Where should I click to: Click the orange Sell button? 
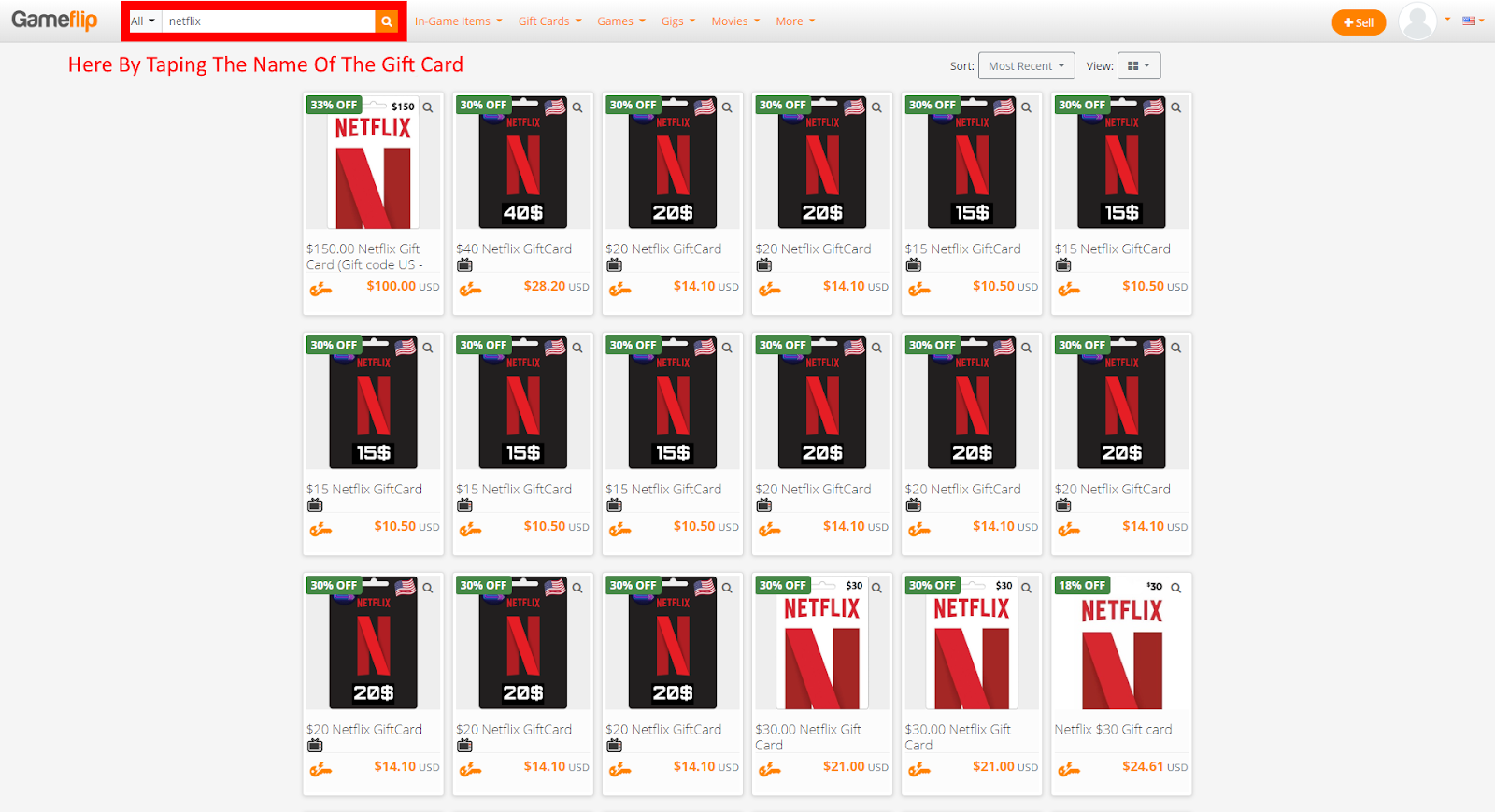[x=1359, y=22]
